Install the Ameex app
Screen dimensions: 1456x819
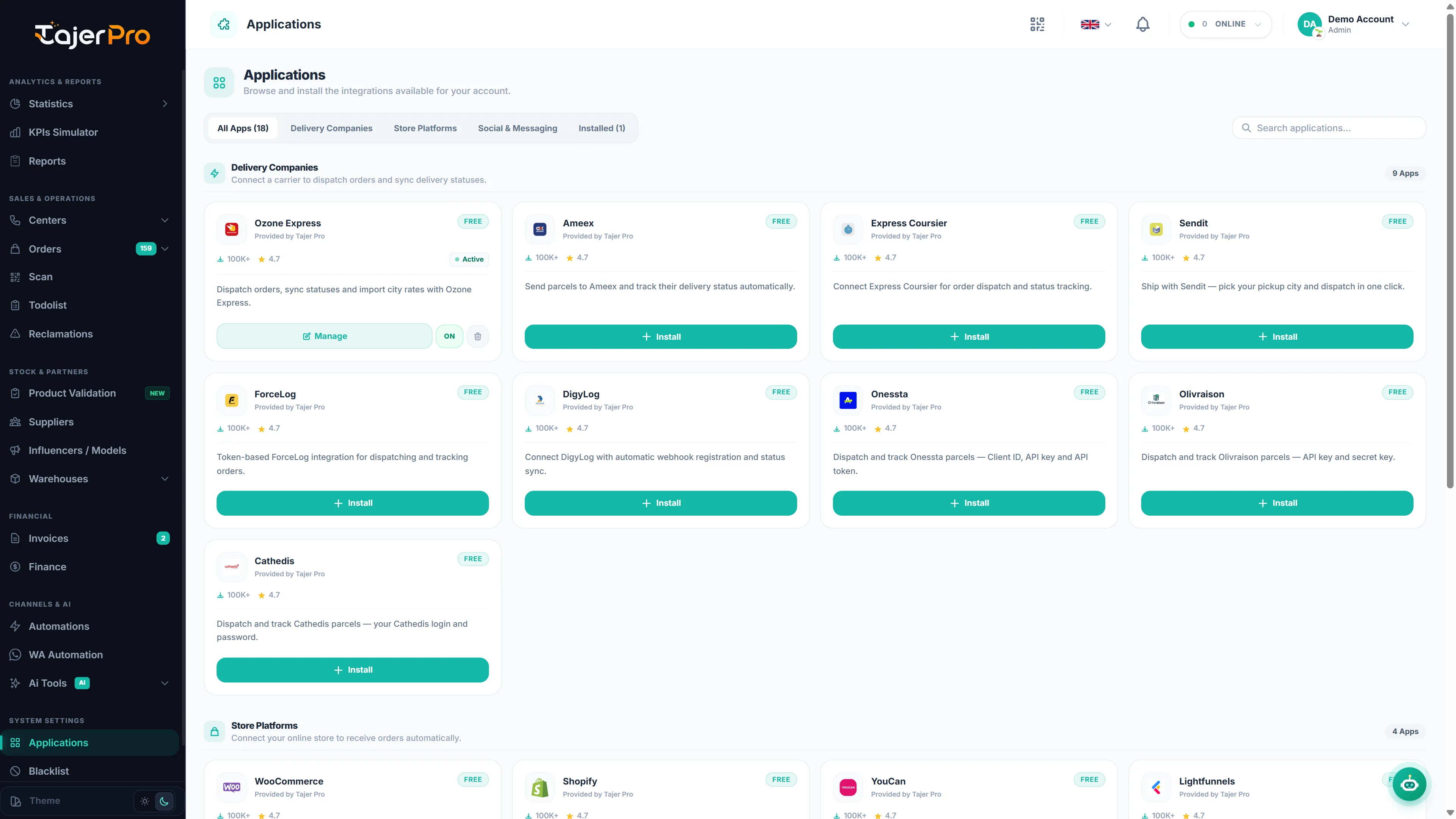point(661,337)
